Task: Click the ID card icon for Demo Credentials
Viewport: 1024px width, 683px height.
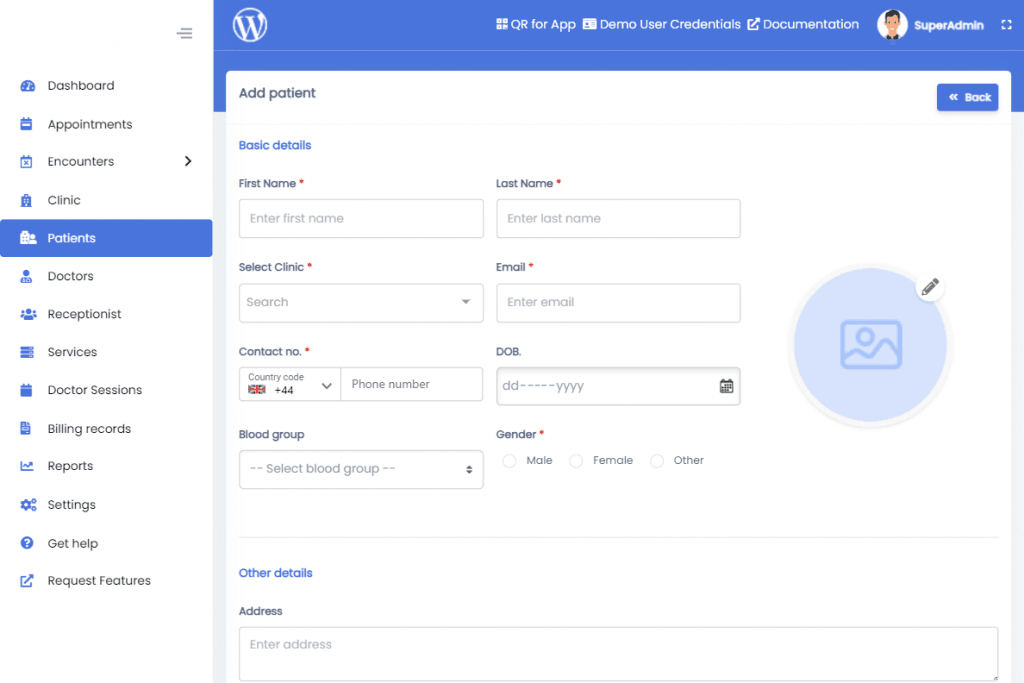Action: pyautogui.click(x=589, y=24)
